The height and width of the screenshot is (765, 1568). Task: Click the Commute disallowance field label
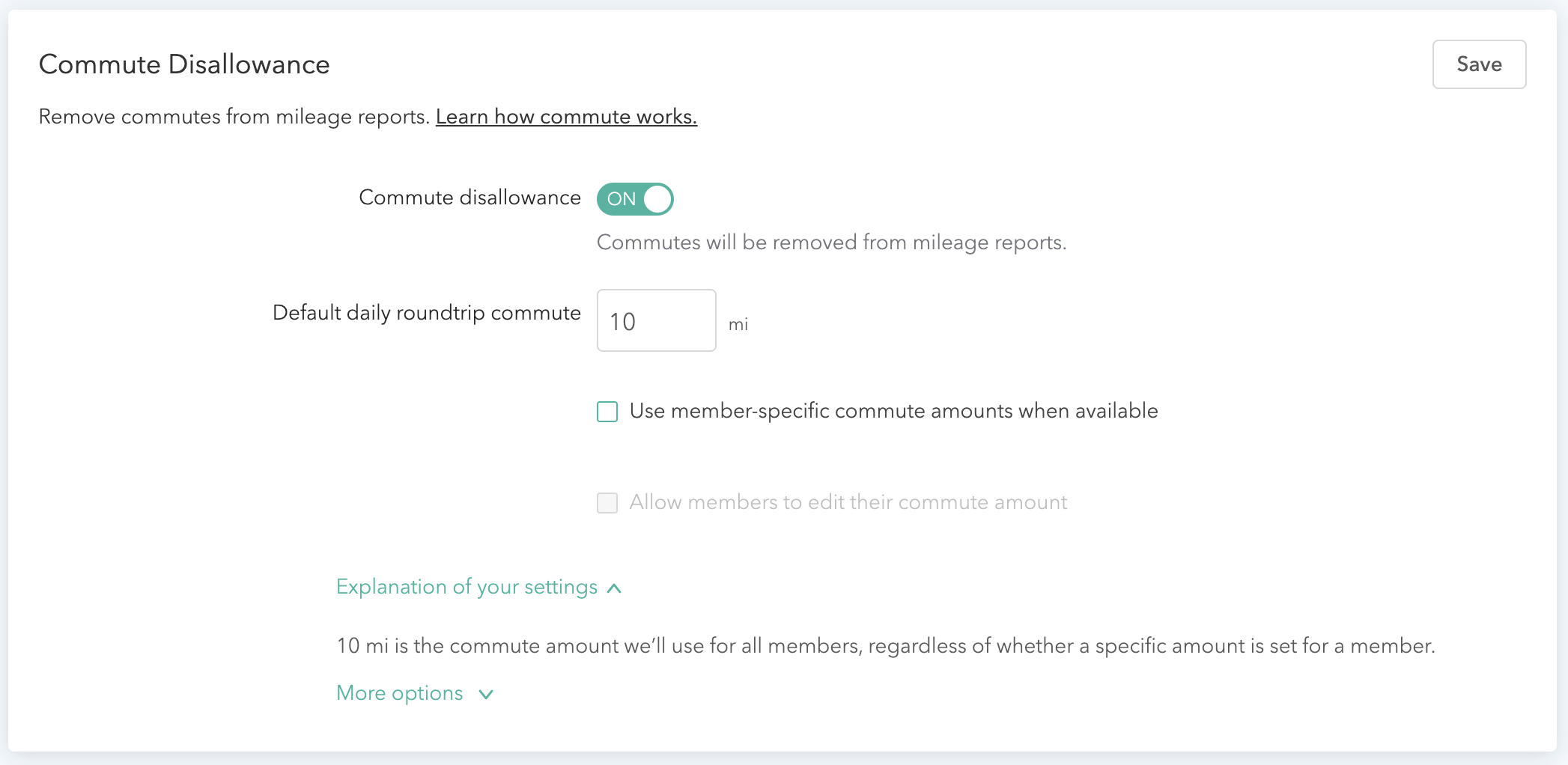click(470, 198)
